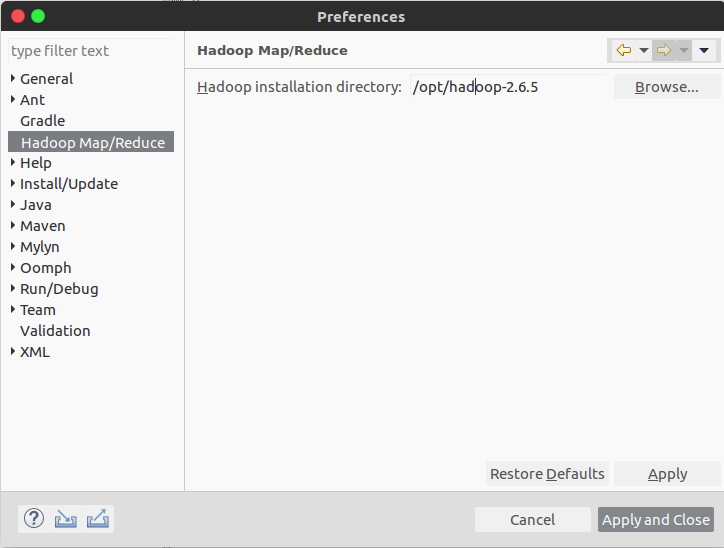Select Hadoop Map/Reduce preferences page
Viewport: 724px width, 548px height.
point(91,142)
